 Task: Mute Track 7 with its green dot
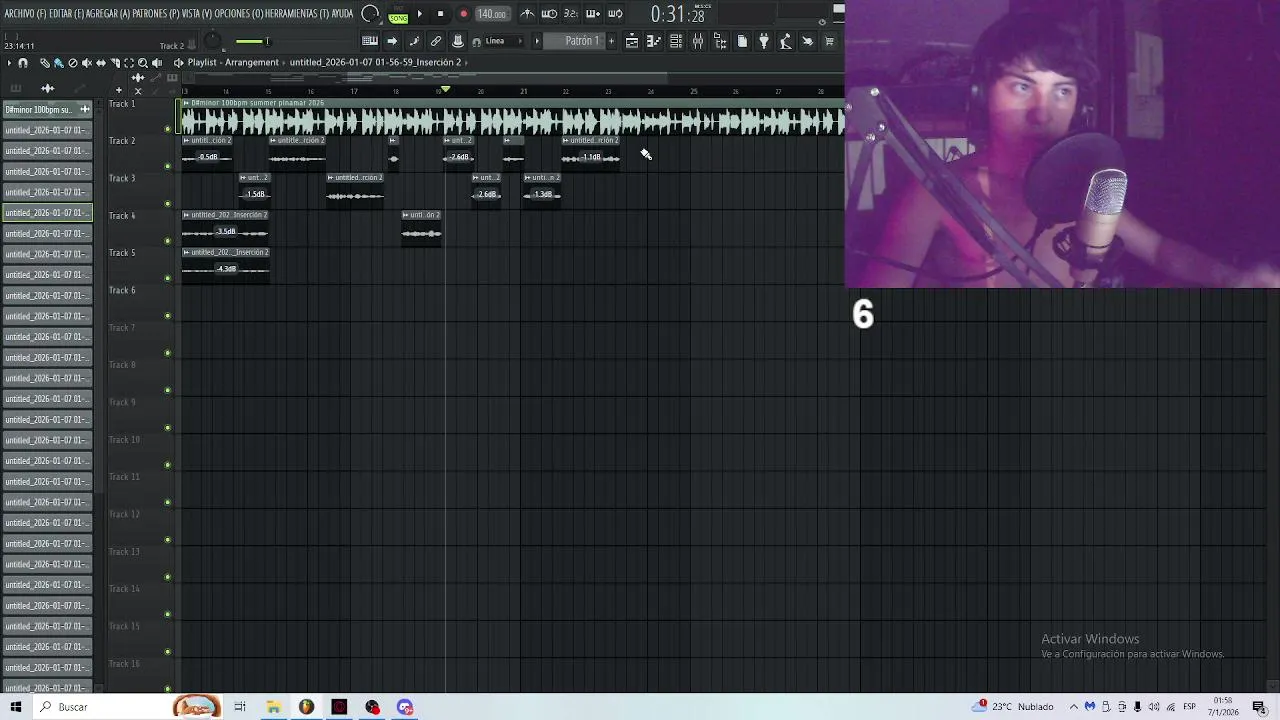coord(167,353)
